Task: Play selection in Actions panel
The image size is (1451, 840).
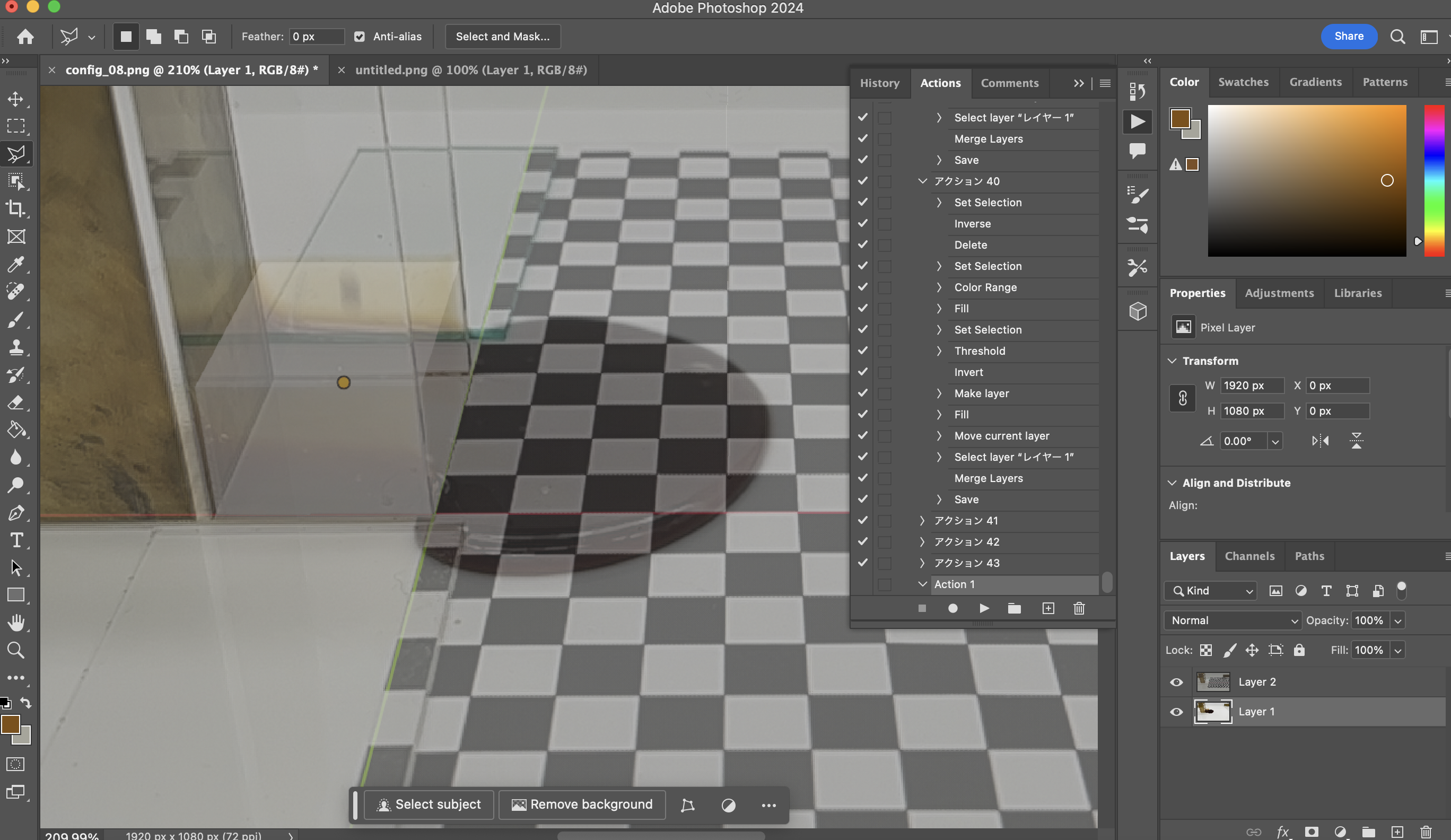Action: click(x=984, y=609)
